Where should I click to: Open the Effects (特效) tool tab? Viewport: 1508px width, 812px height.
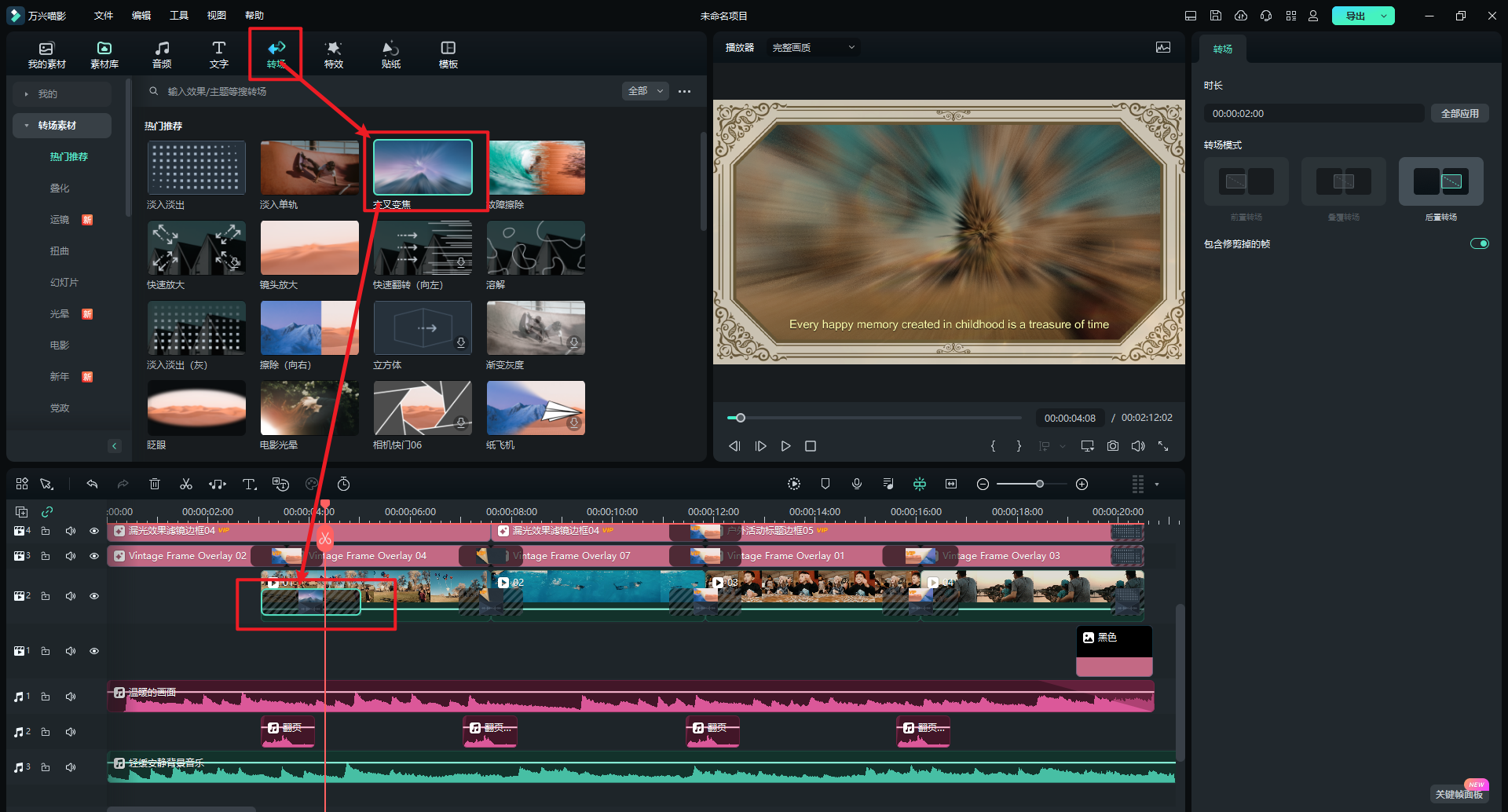coord(334,54)
